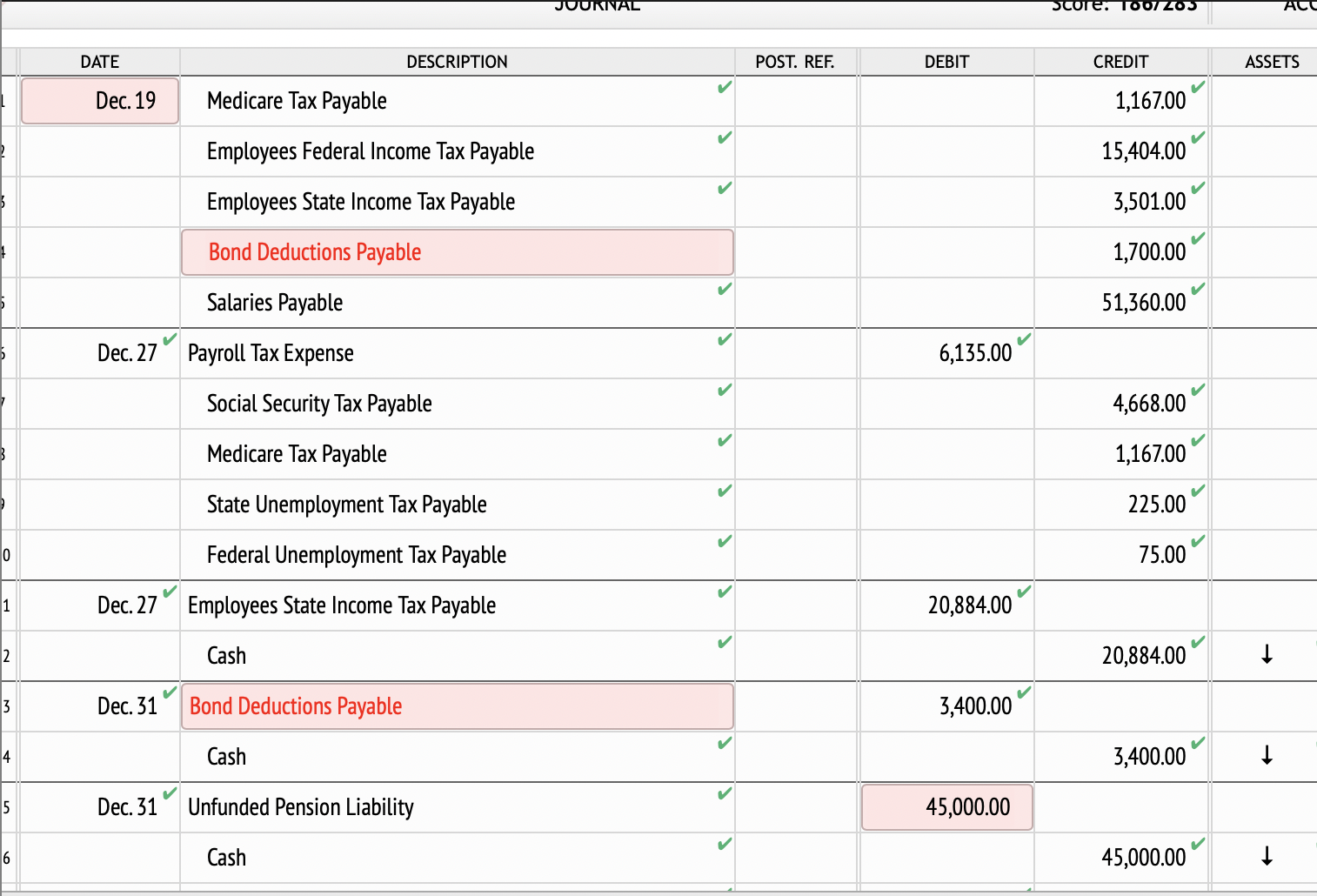The image size is (1317, 896).
Task: Click the green checkmark on Payroll Tax Expense row
Action: (725, 340)
